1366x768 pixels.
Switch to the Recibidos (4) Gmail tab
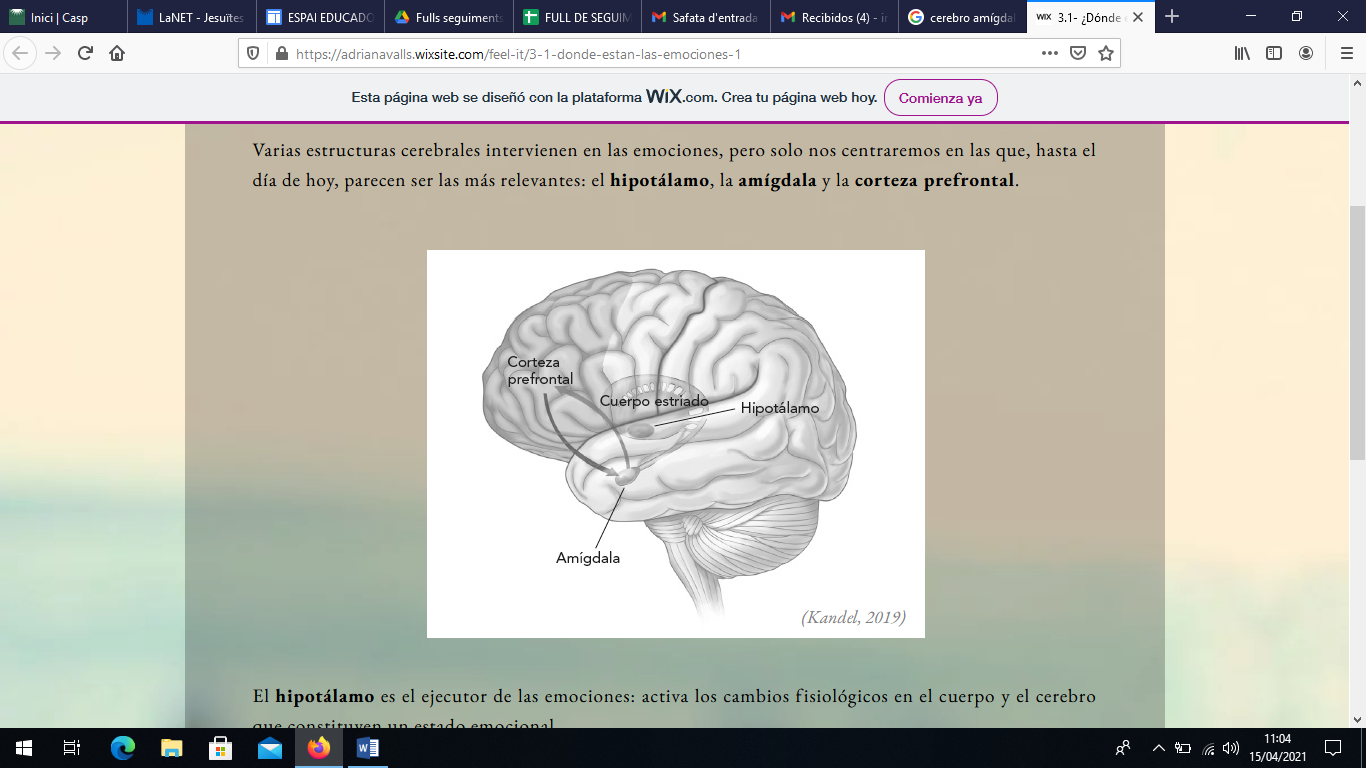pyautogui.click(x=835, y=17)
